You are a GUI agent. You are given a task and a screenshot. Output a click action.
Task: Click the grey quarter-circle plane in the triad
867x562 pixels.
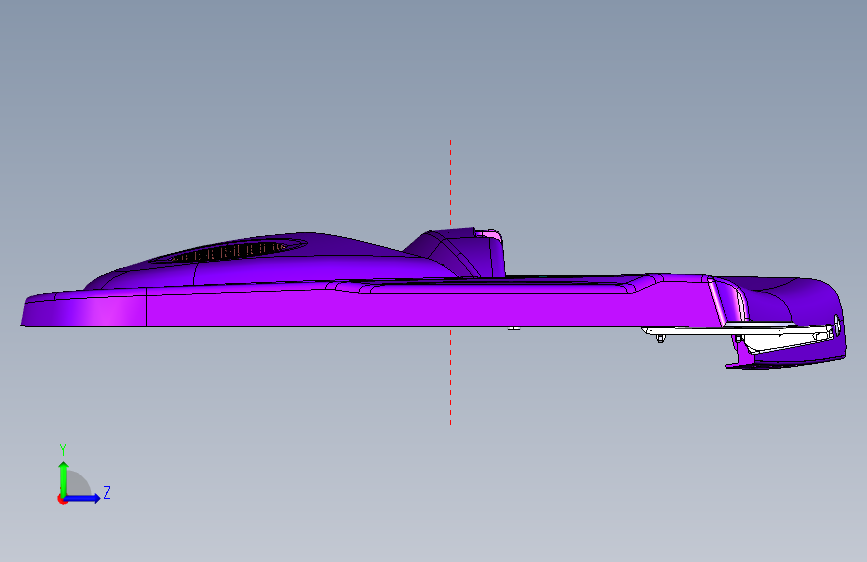tap(78, 484)
